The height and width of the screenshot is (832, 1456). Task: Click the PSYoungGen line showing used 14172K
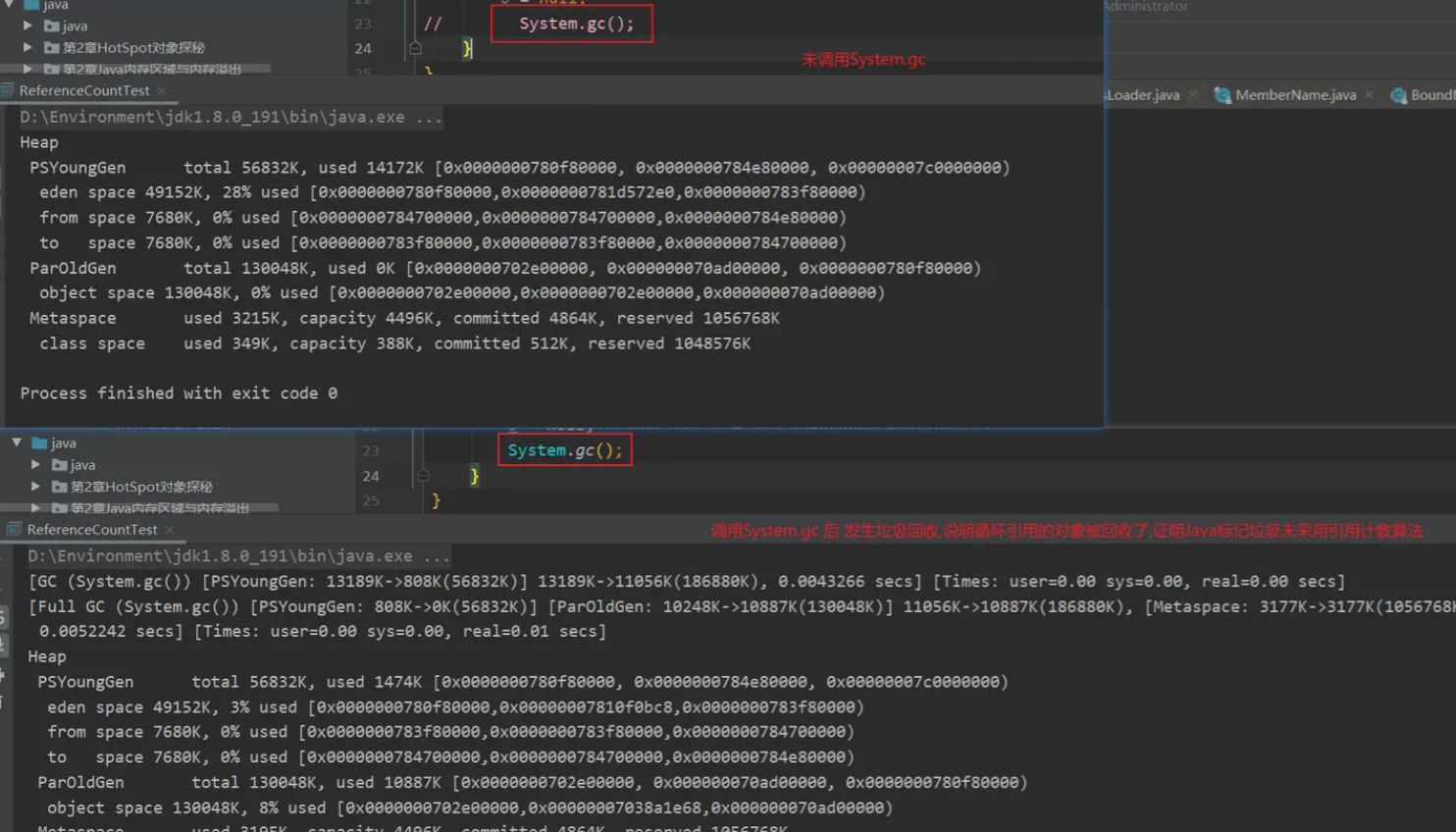tap(519, 168)
